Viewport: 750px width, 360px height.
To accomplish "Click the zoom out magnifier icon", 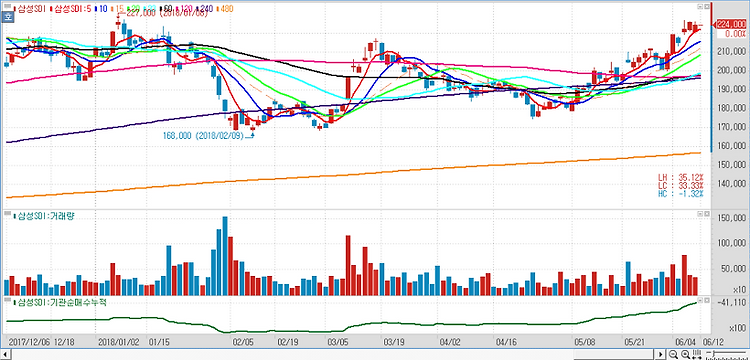I will [673, 354].
